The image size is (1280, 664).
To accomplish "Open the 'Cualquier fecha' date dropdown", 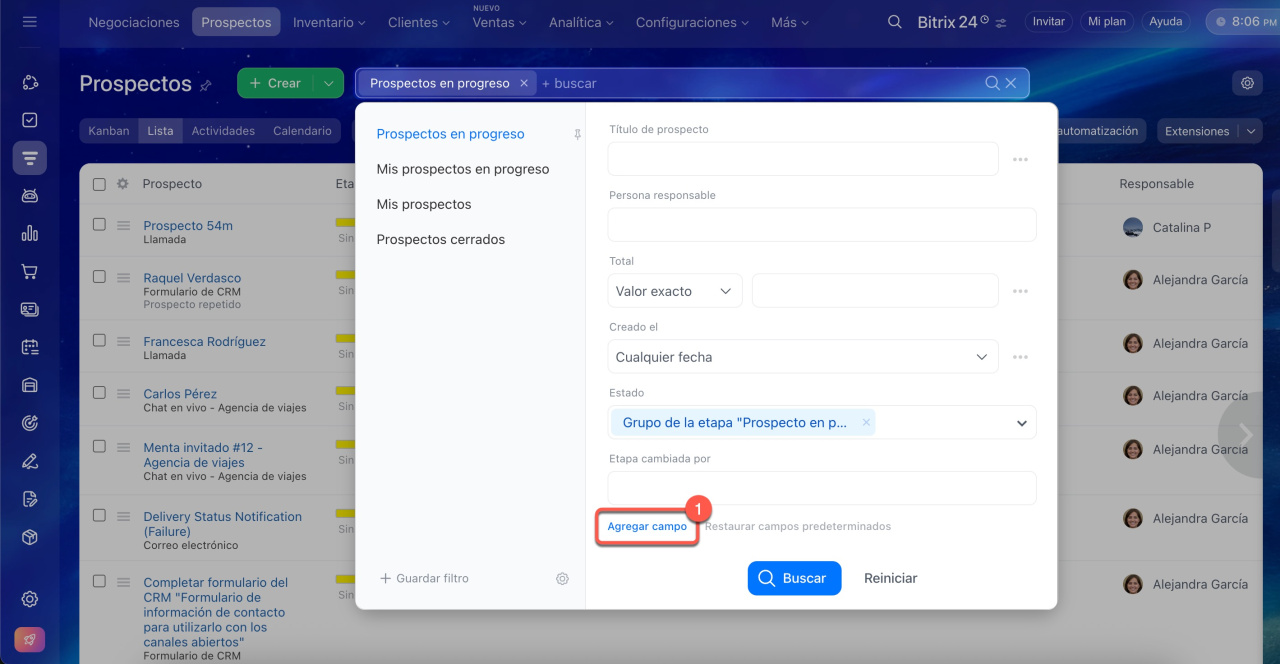I will [803, 357].
